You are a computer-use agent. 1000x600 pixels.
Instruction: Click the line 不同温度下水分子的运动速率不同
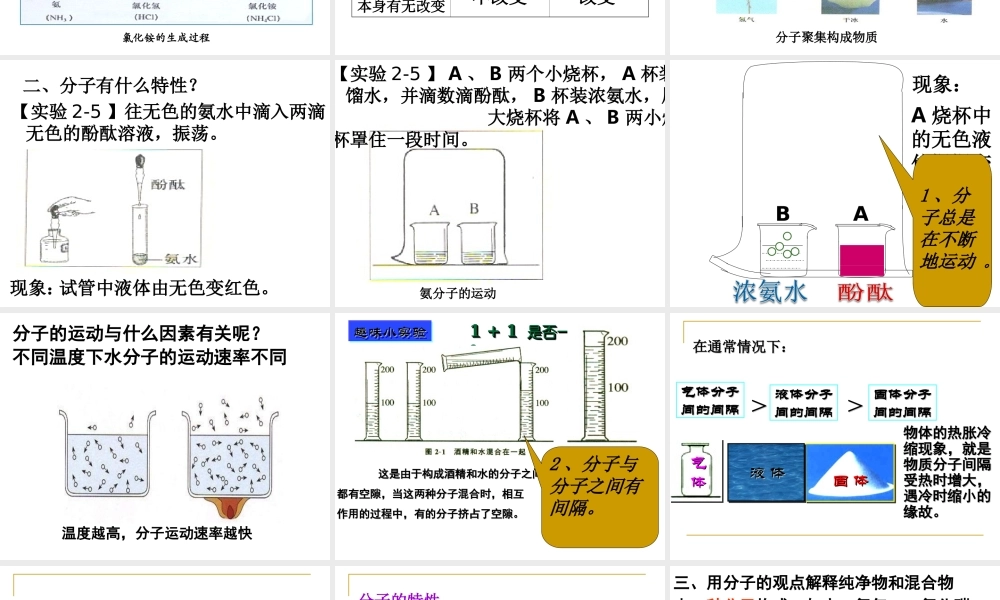(150, 357)
